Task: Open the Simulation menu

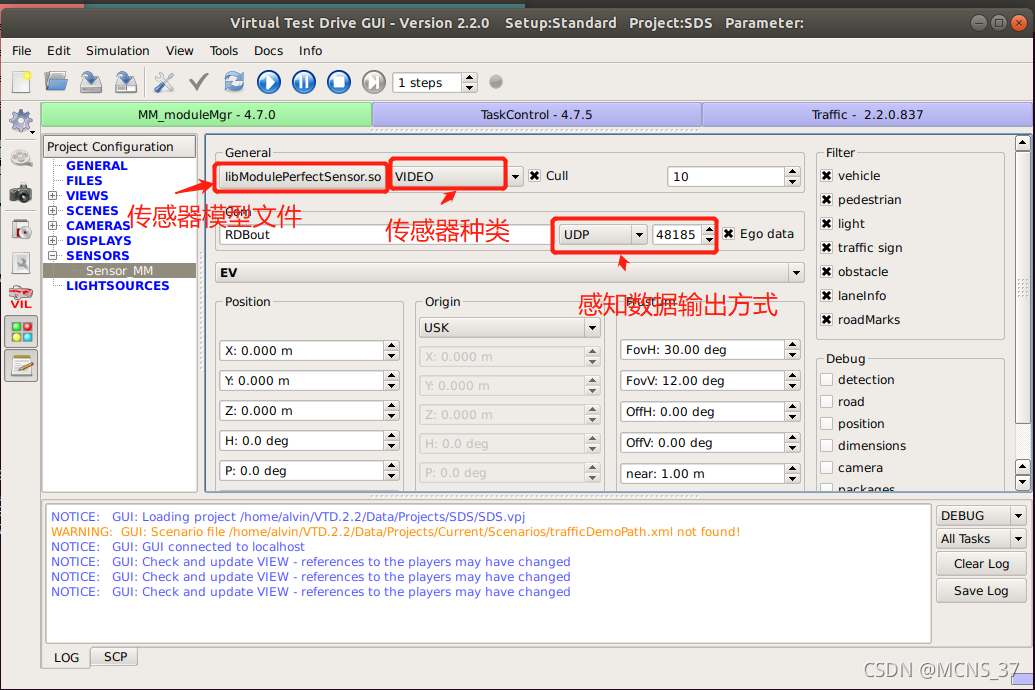Action: click(117, 50)
